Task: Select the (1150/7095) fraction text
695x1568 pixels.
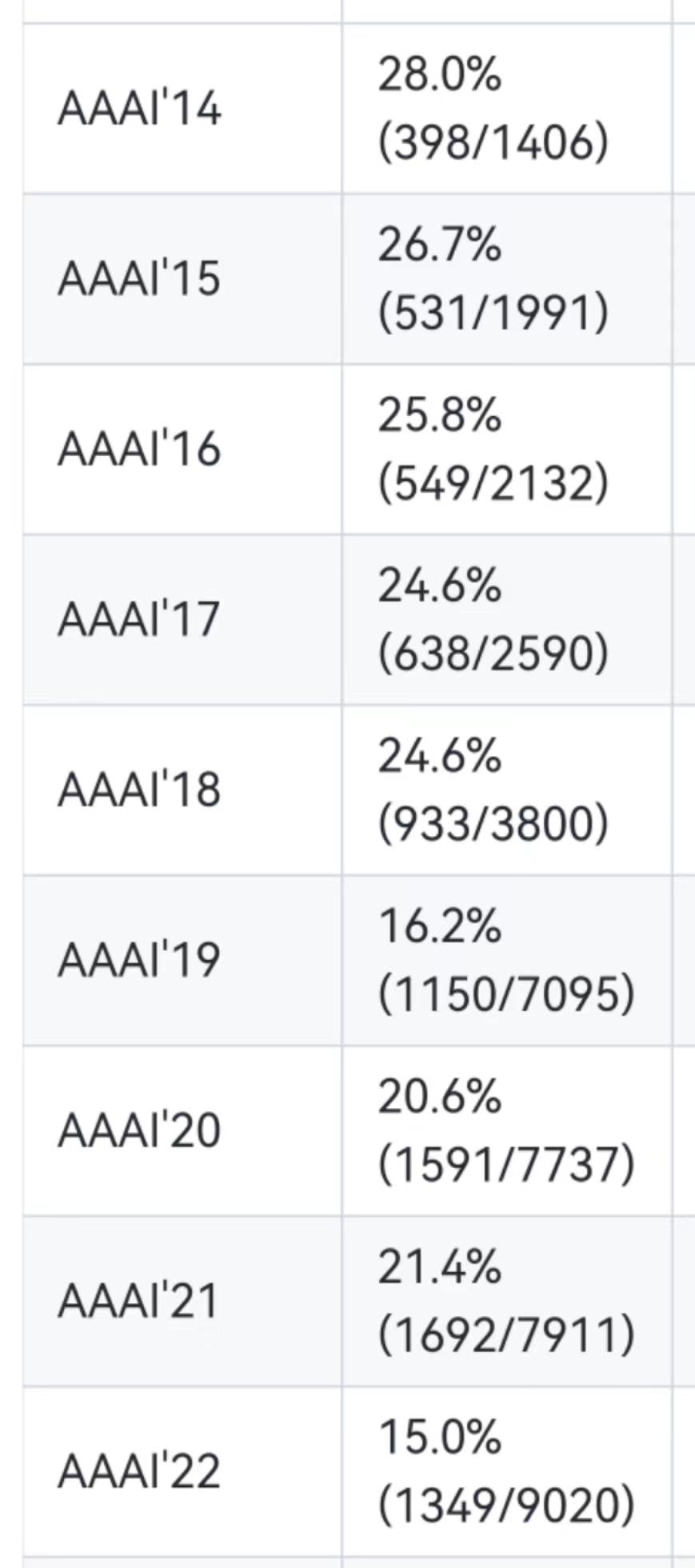Action: point(506,994)
